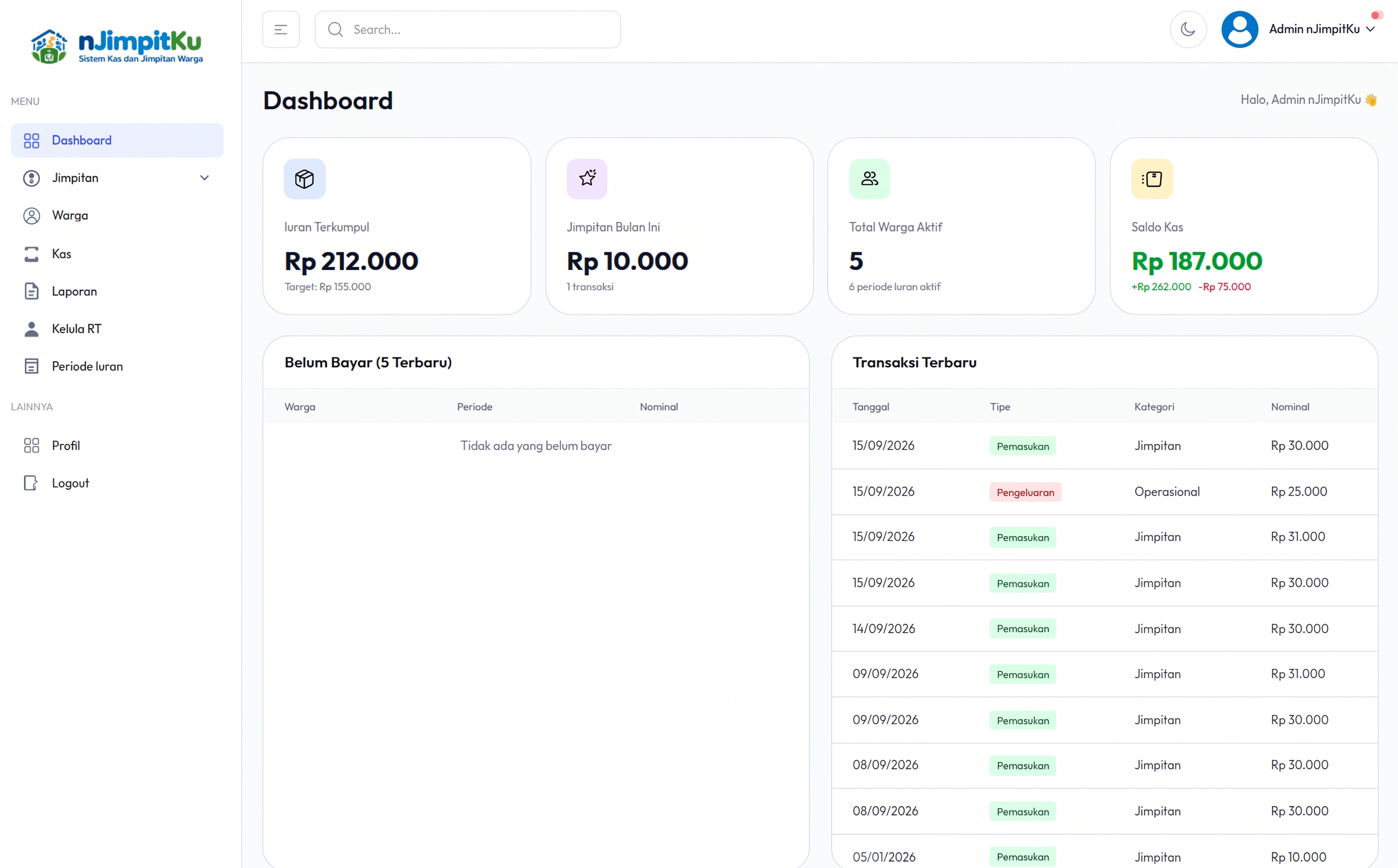Image resolution: width=1398 pixels, height=868 pixels.
Task: Click the Rp 10.000 nominal in 05/01/2026 row
Action: coord(1298,857)
